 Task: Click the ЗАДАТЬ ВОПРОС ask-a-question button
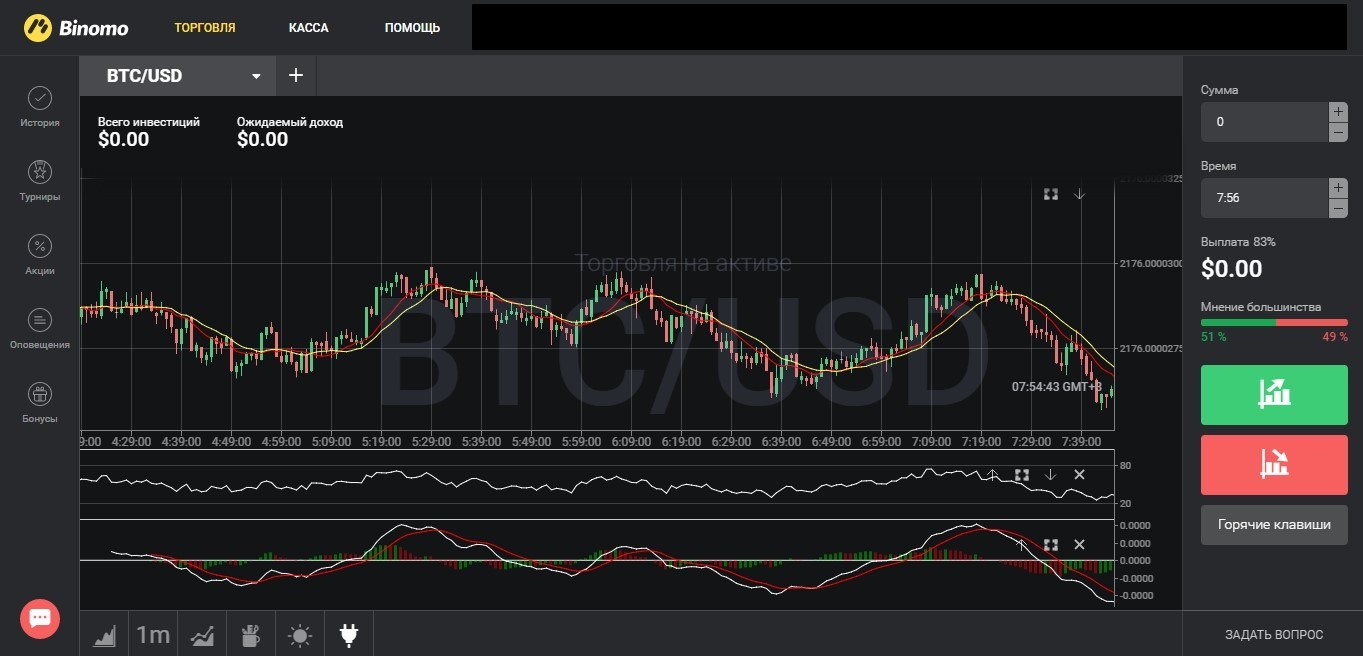(x=1274, y=634)
